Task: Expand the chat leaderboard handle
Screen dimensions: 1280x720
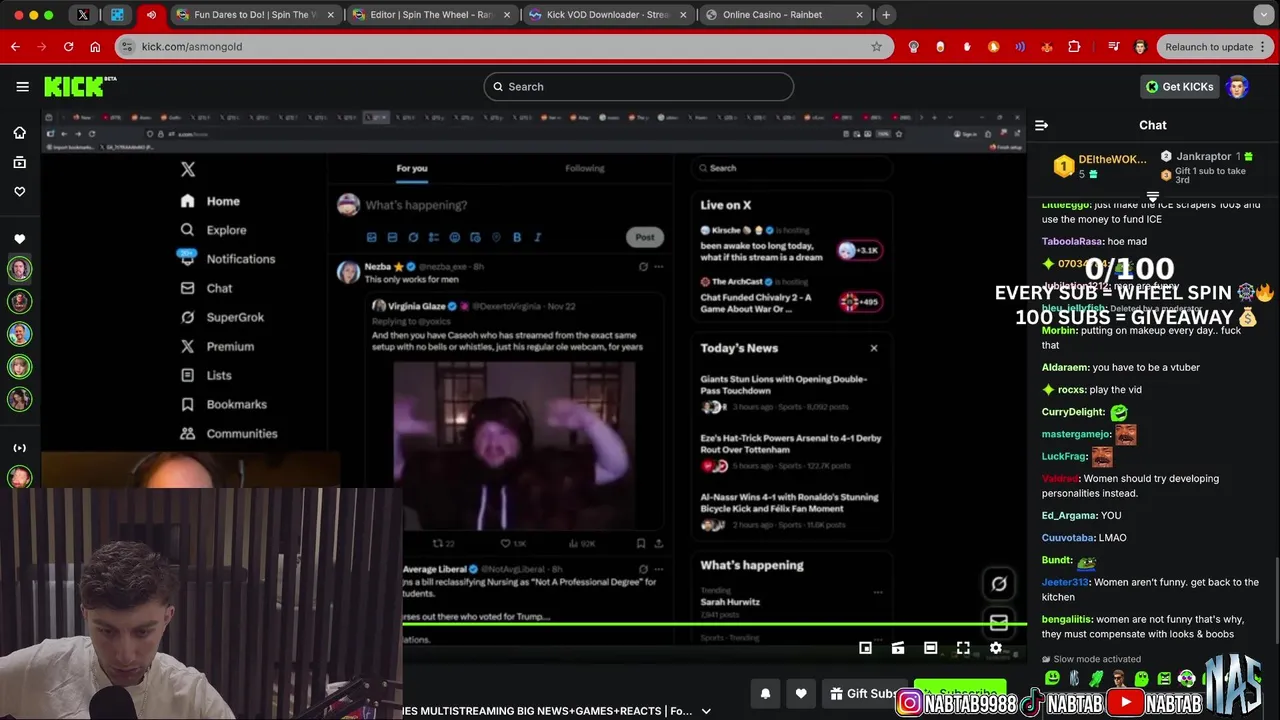Action: (x=1153, y=197)
